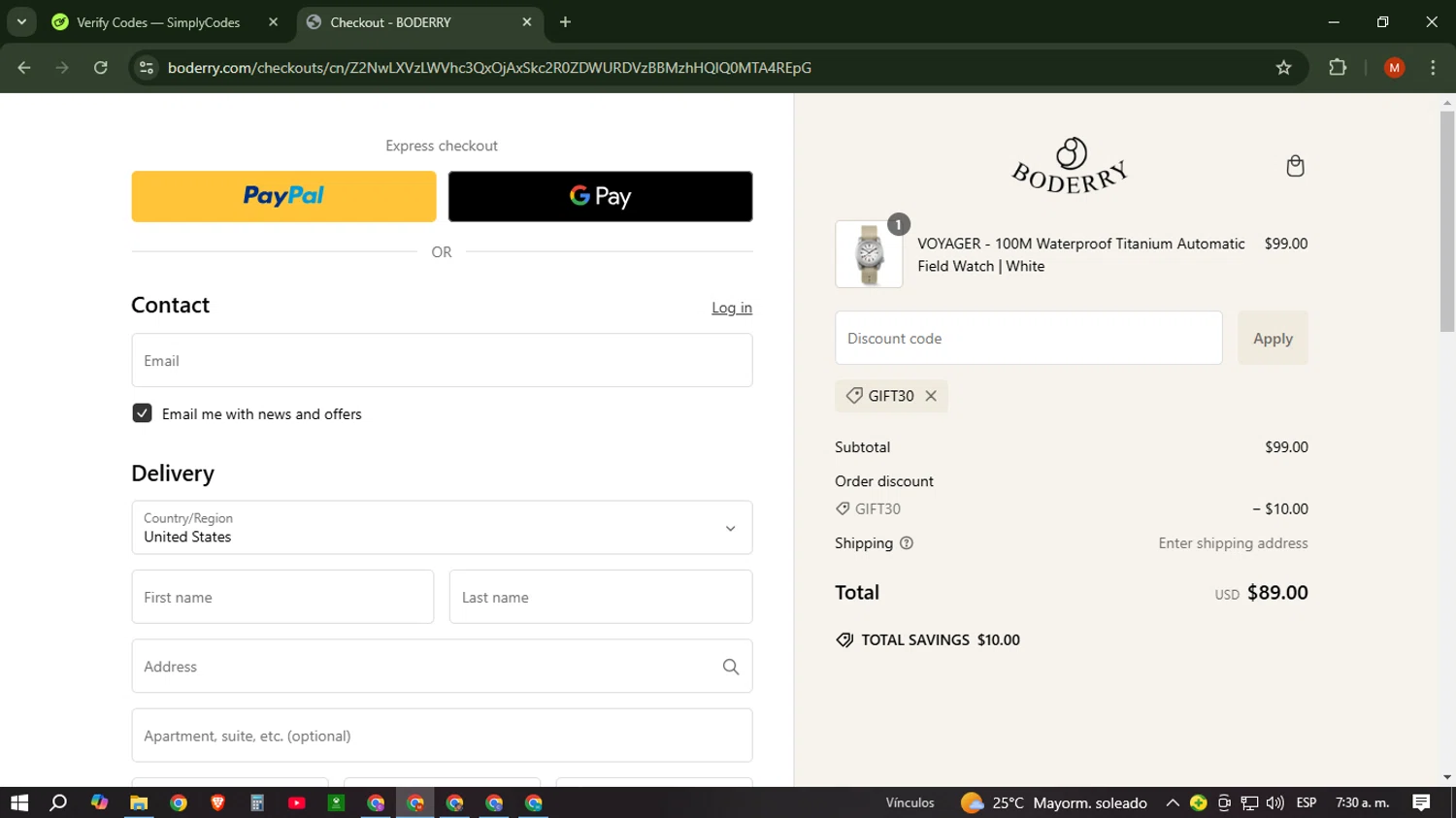Viewport: 1456px width, 818px height.
Task: Click the page vertical scrollbar
Action: [1447, 221]
